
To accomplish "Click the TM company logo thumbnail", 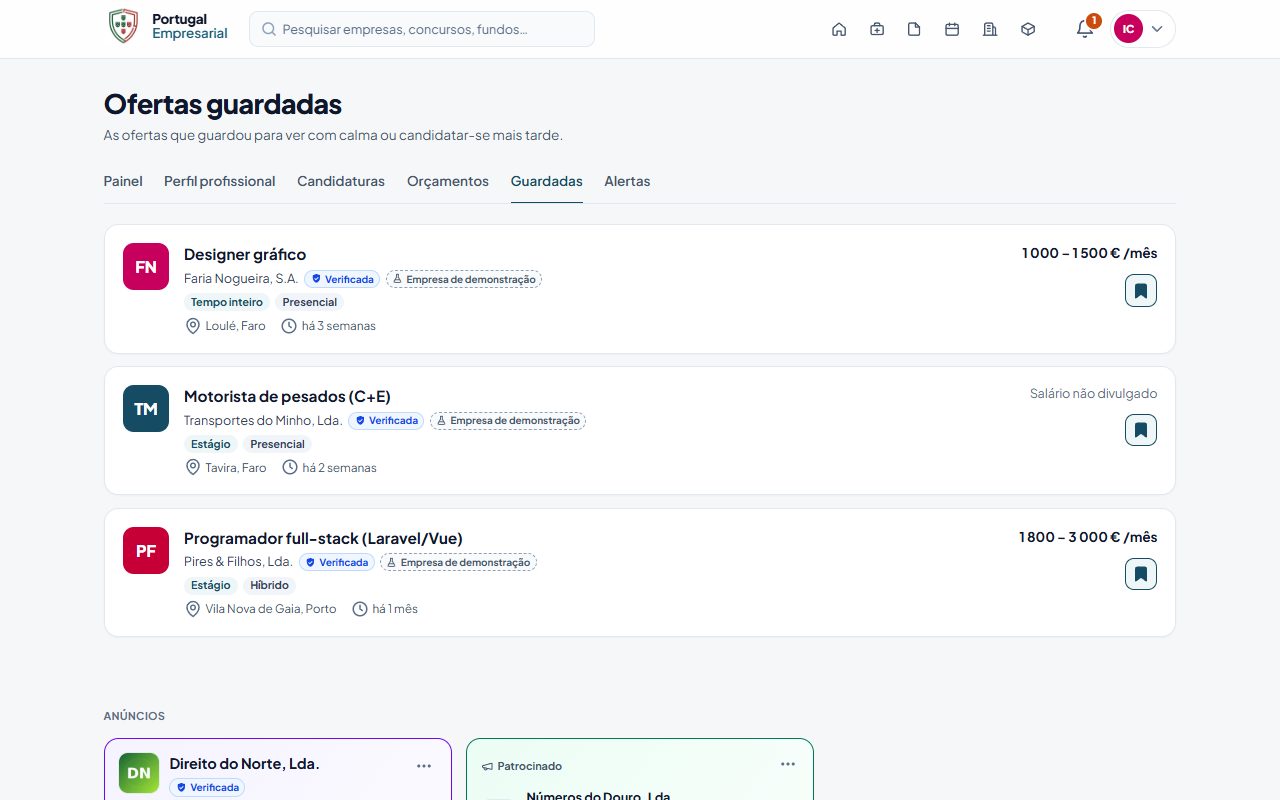I will pos(146,409).
